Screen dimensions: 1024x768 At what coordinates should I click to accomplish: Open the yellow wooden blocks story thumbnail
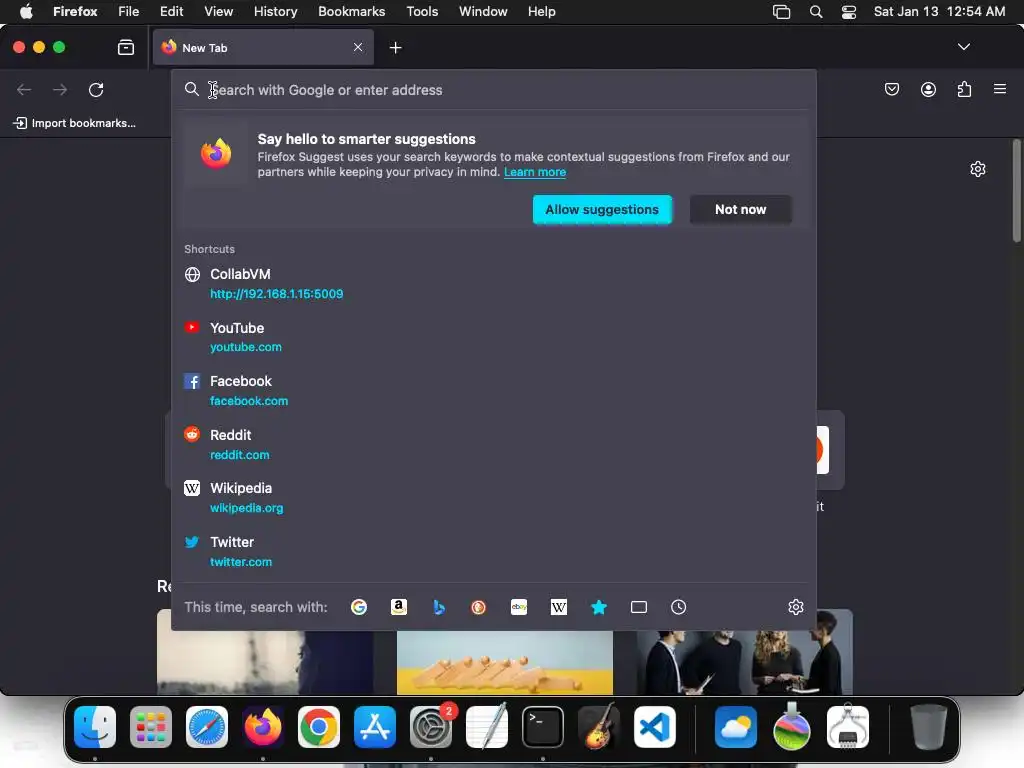point(505,662)
